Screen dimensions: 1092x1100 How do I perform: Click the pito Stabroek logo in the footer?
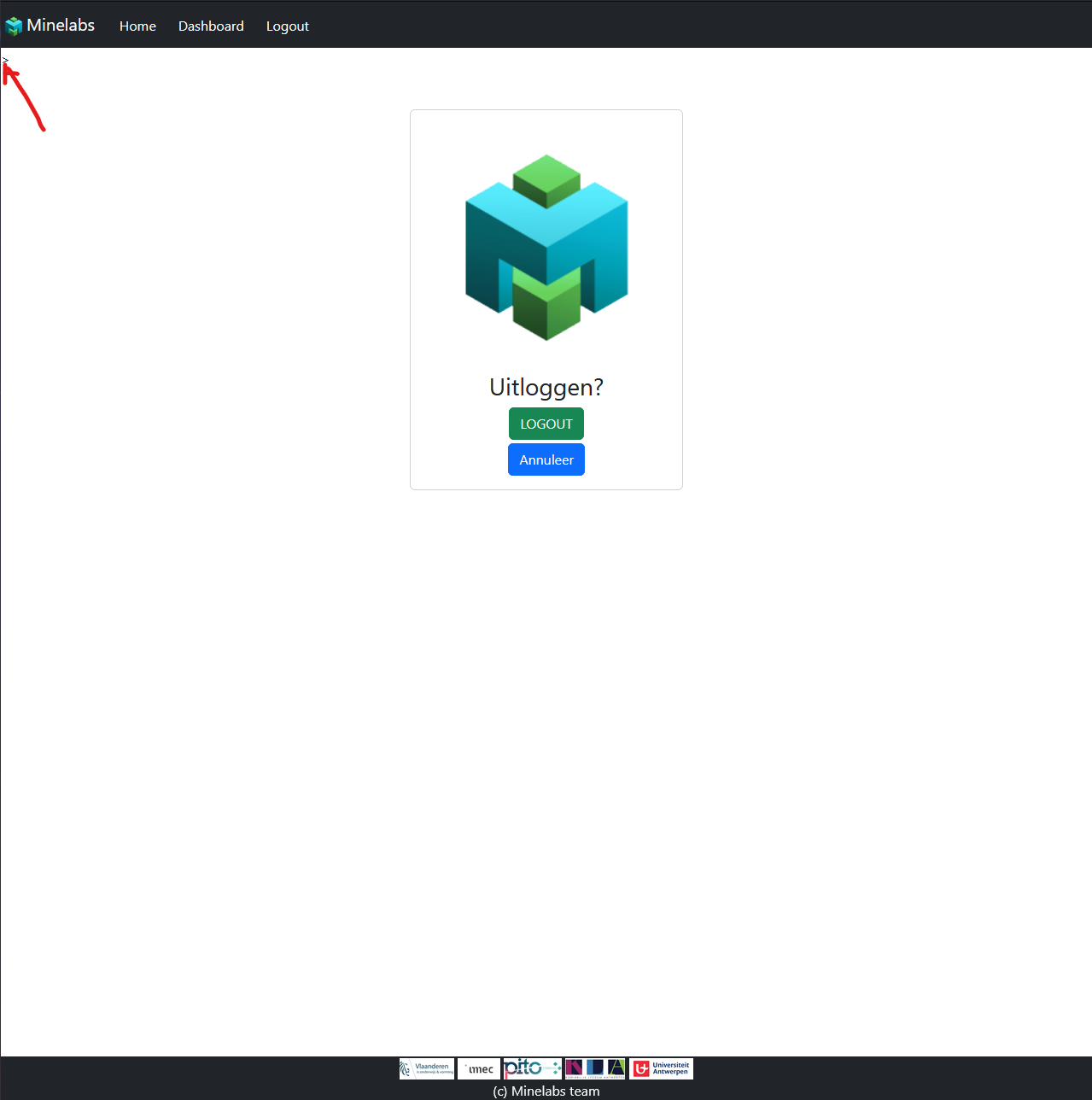(x=531, y=1068)
